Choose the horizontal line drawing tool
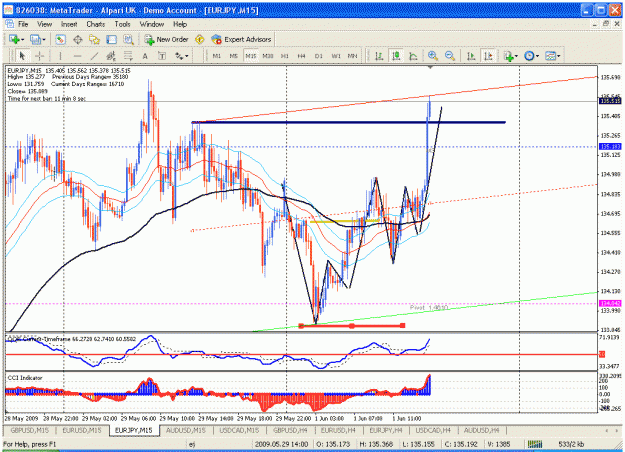 click(77, 56)
